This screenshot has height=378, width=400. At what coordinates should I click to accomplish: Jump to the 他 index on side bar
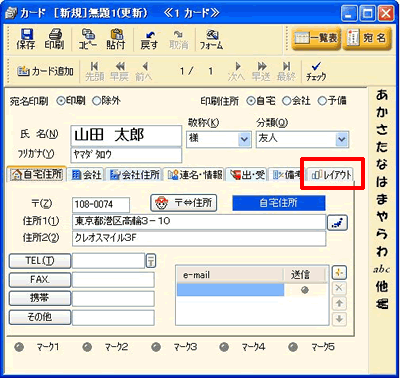pos(382,286)
